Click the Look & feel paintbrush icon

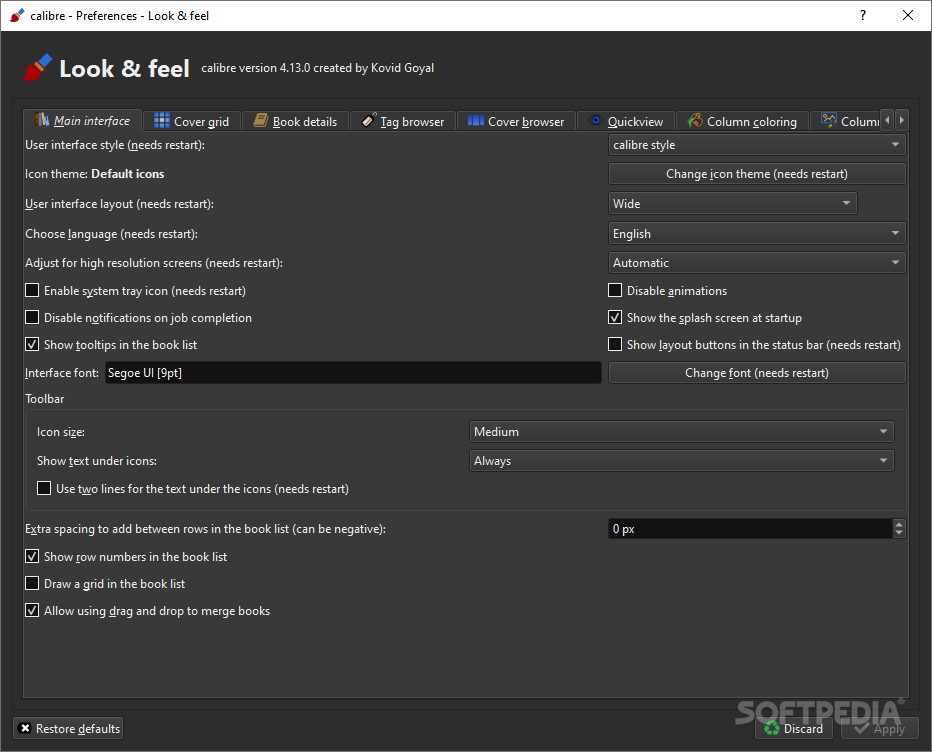pos(37,68)
